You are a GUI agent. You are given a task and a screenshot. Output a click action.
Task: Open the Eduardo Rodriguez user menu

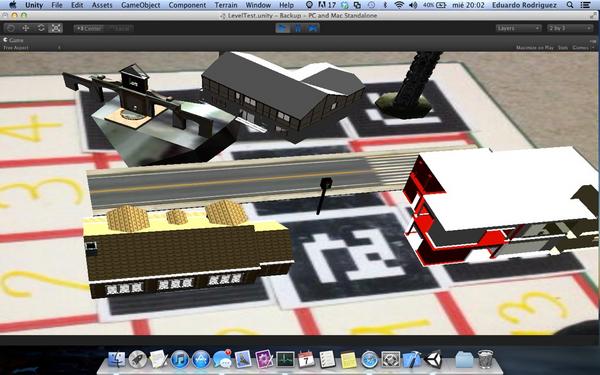(x=524, y=5)
